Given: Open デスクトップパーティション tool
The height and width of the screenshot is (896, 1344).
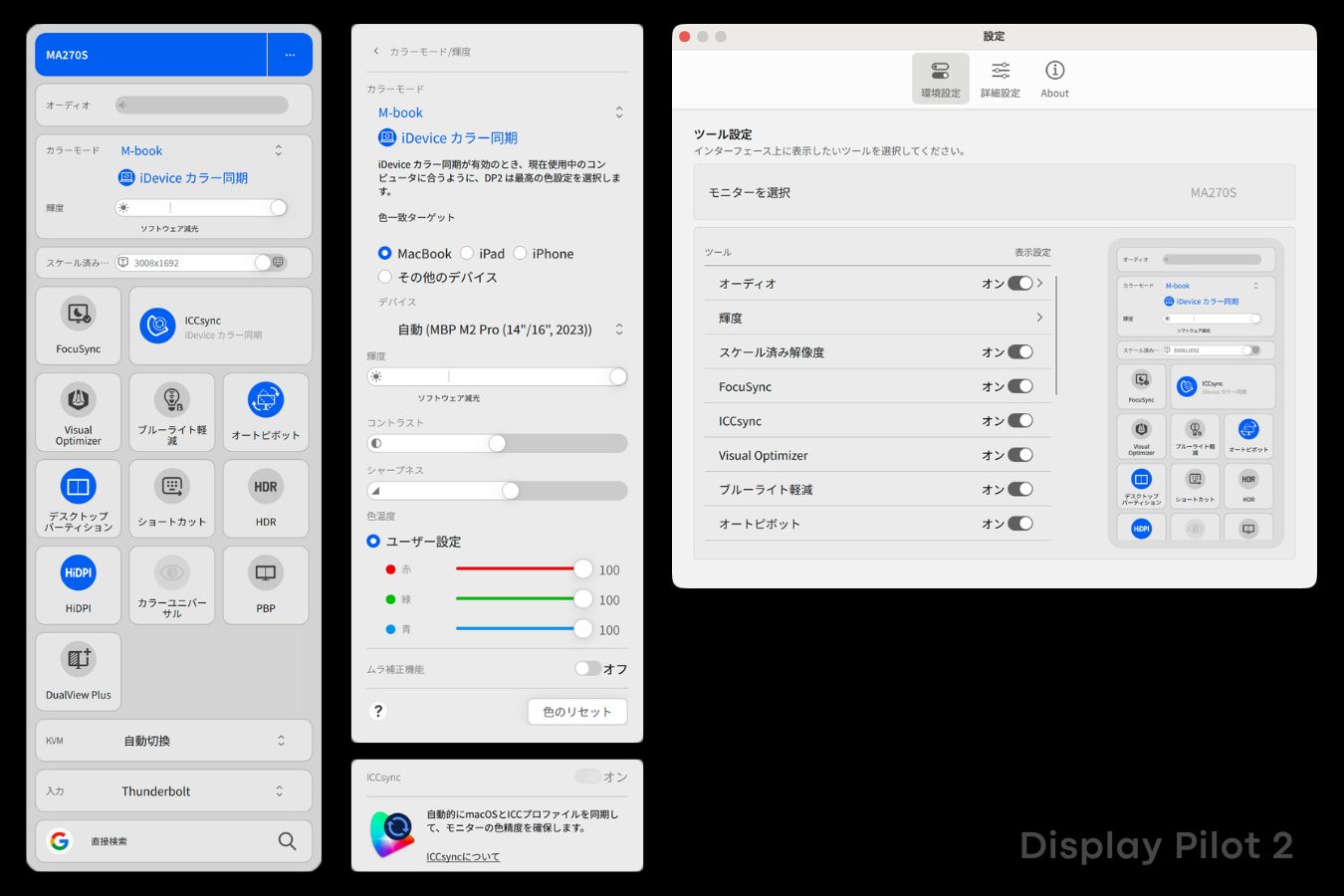Looking at the screenshot, I should [78, 498].
